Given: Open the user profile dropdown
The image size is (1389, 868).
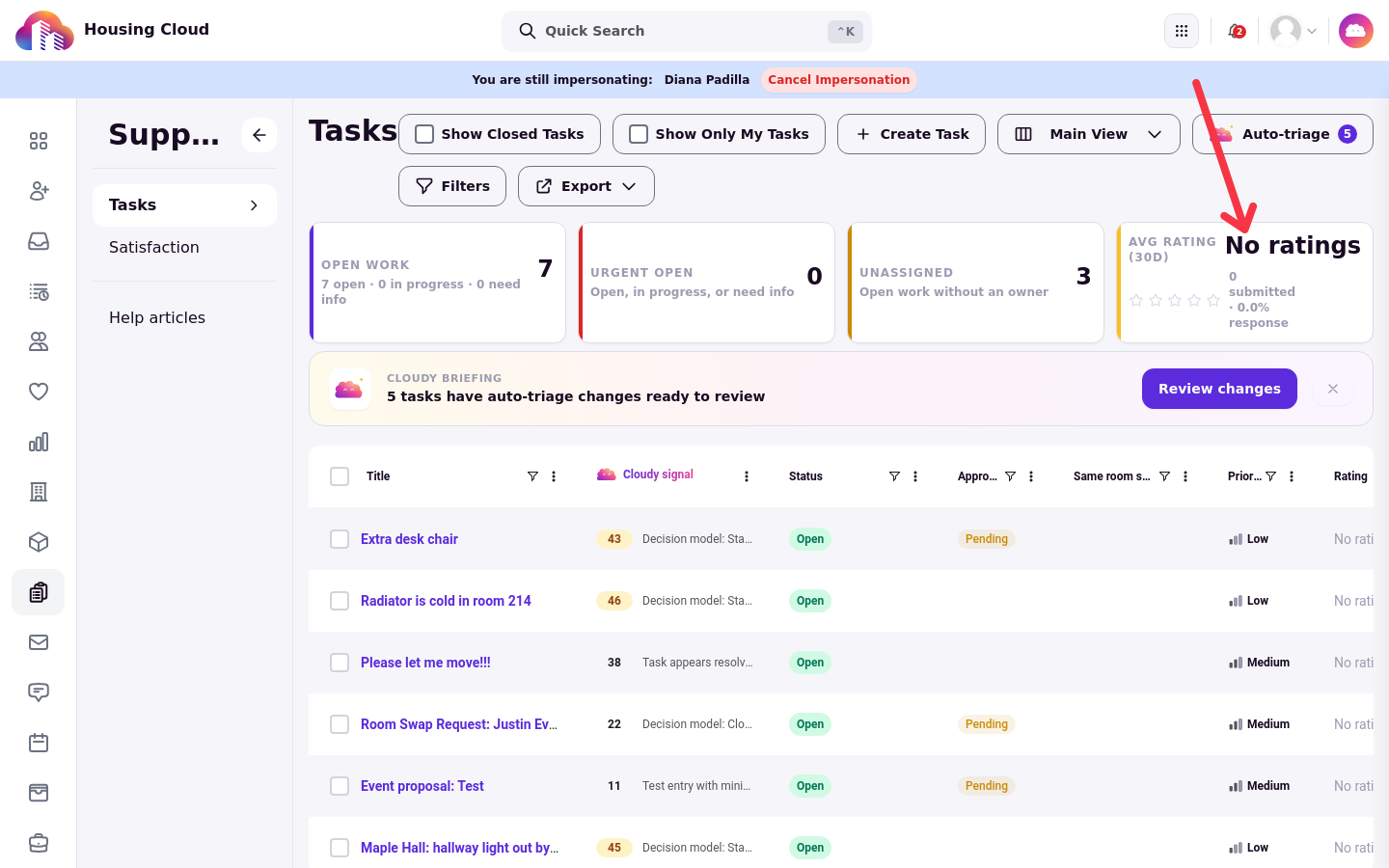Looking at the screenshot, I should [x=1294, y=31].
